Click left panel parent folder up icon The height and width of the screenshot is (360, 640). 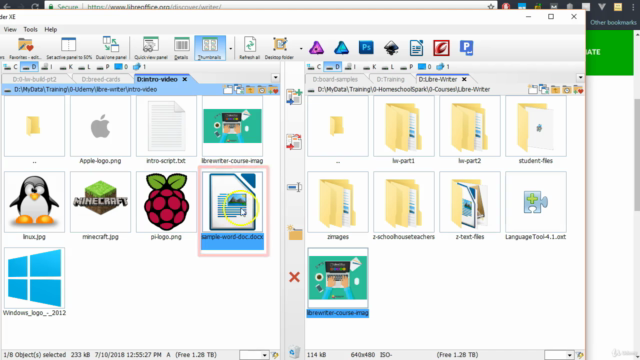coord(250,89)
